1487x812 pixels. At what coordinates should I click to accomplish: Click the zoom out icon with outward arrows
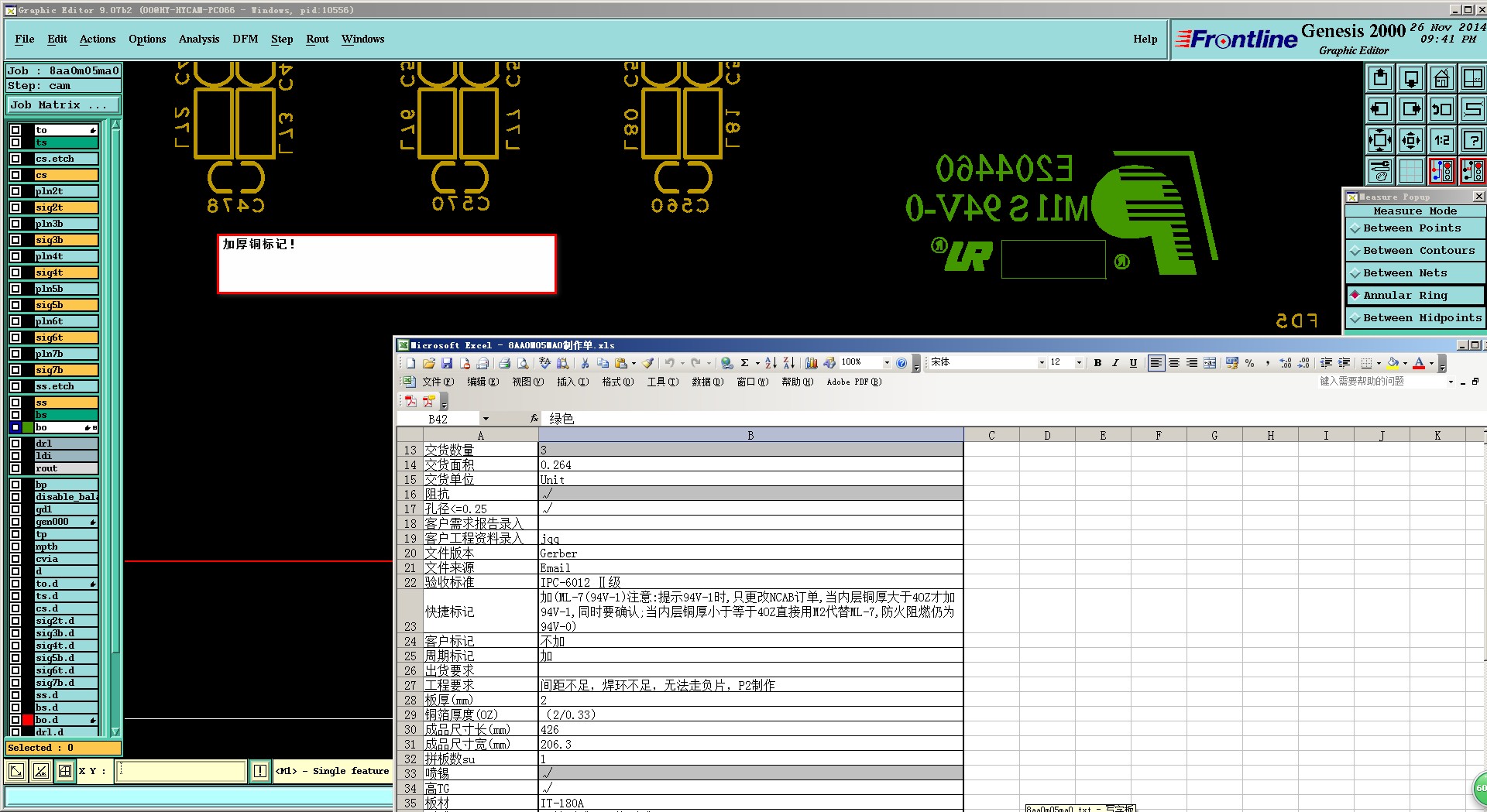1410,140
